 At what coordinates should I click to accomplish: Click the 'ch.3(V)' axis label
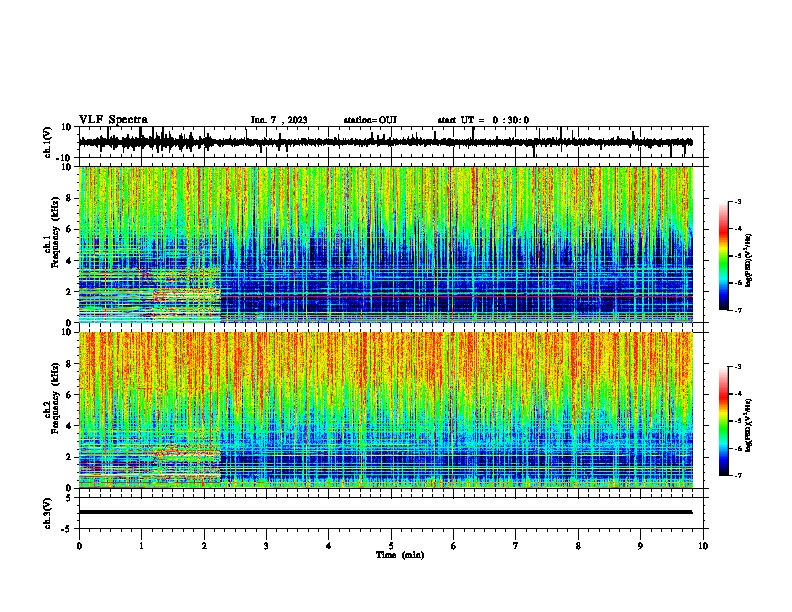tap(48, 513)
